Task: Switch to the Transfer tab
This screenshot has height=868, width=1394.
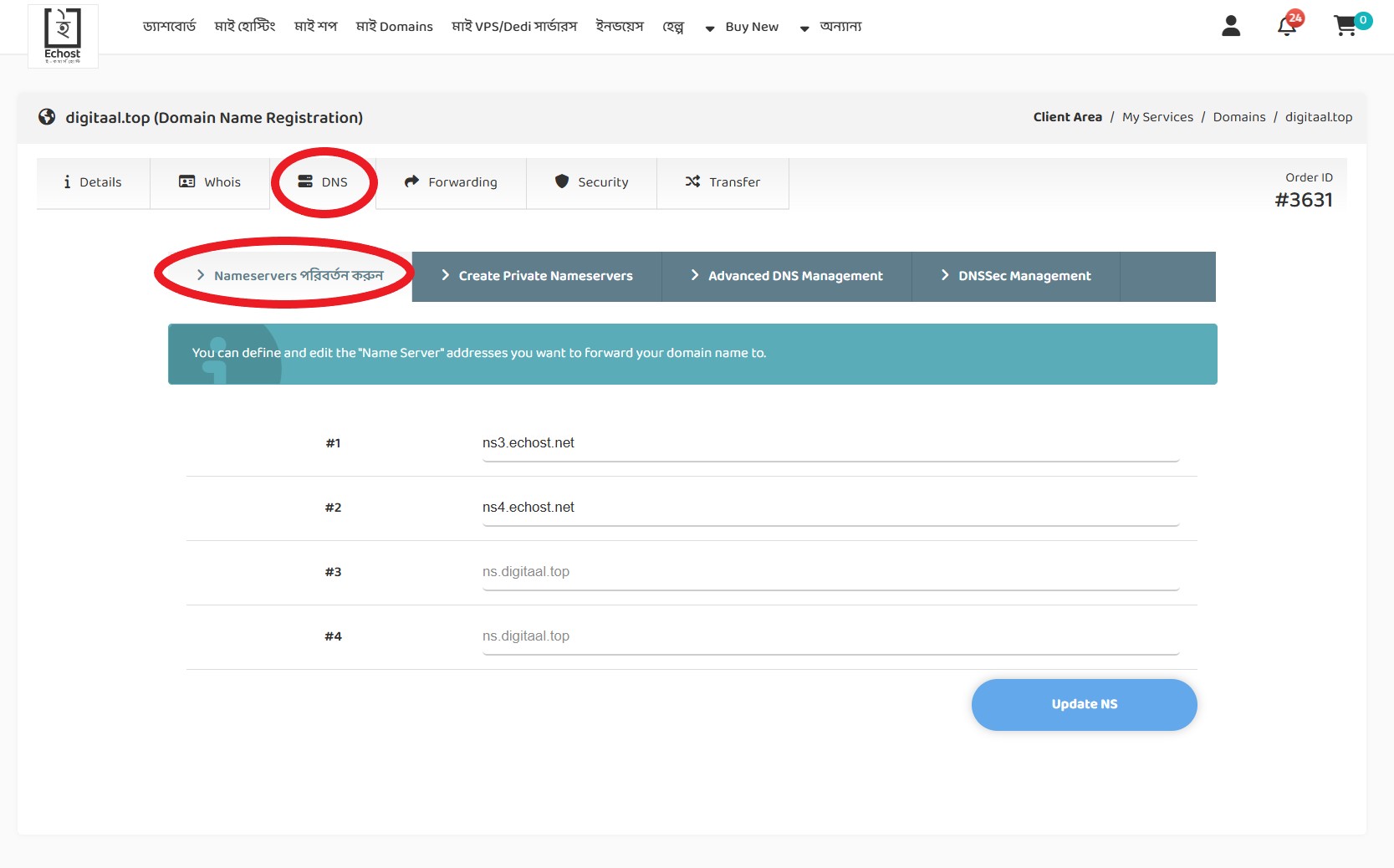Action: click(723, 182)
